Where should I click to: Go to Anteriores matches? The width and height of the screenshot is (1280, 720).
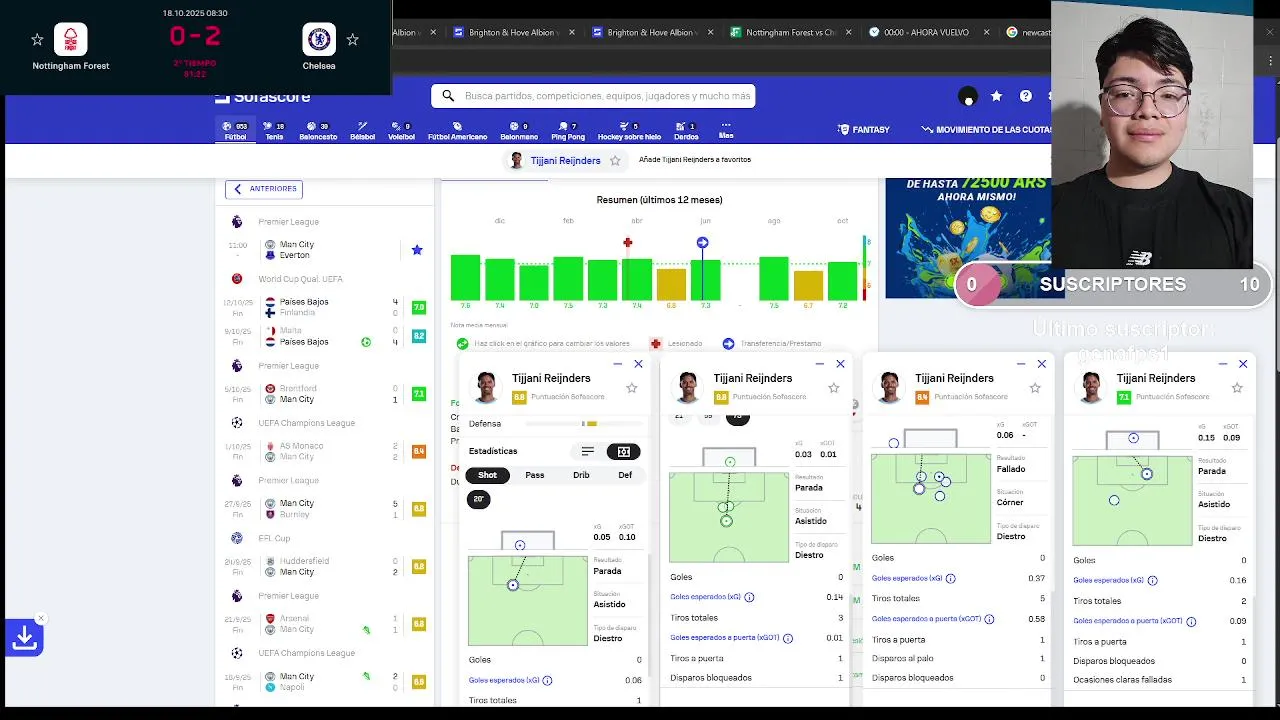tap(265, 189)
